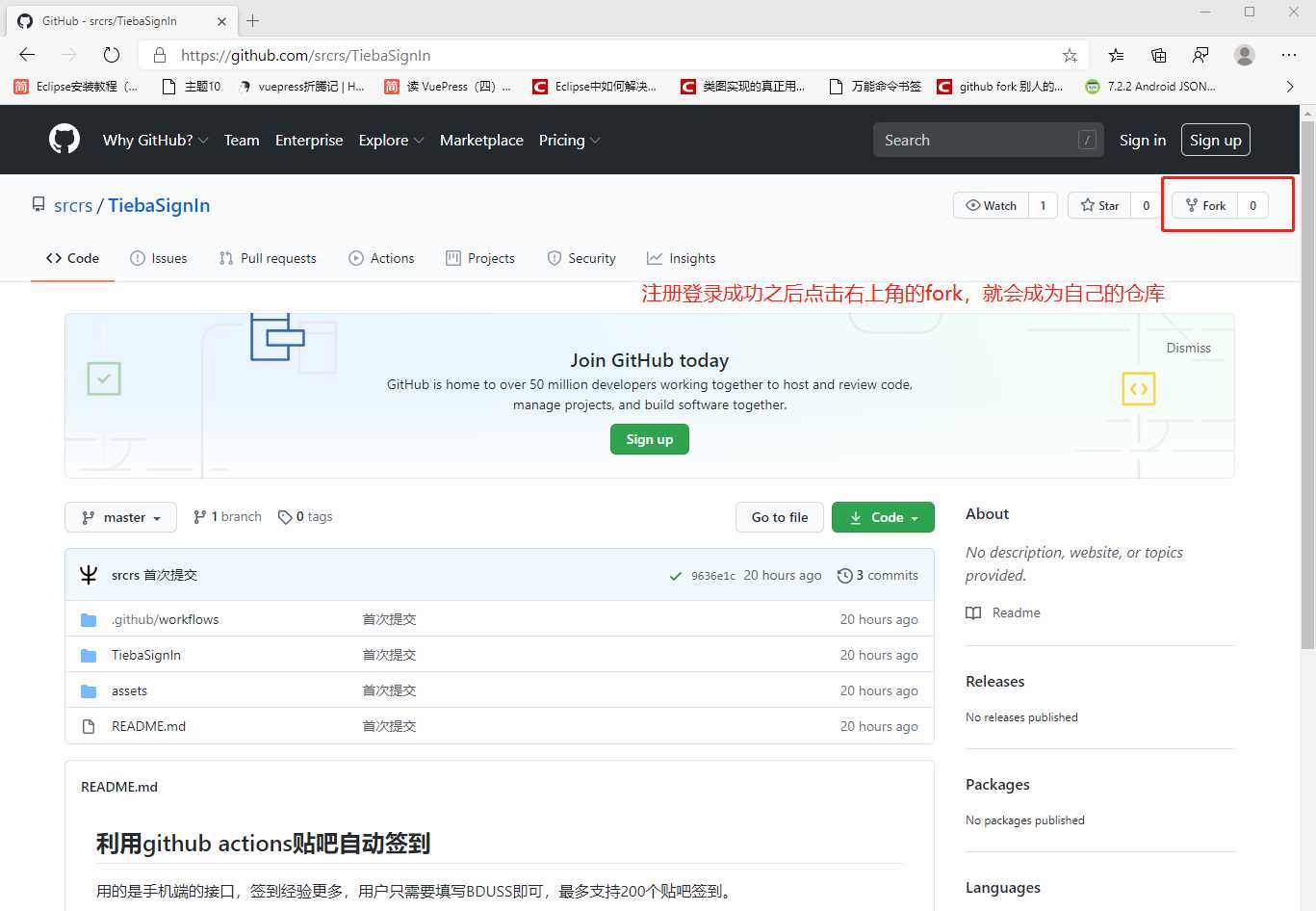Show more bookmarks chevron
1316x911 pixels.
(1290, 86)
